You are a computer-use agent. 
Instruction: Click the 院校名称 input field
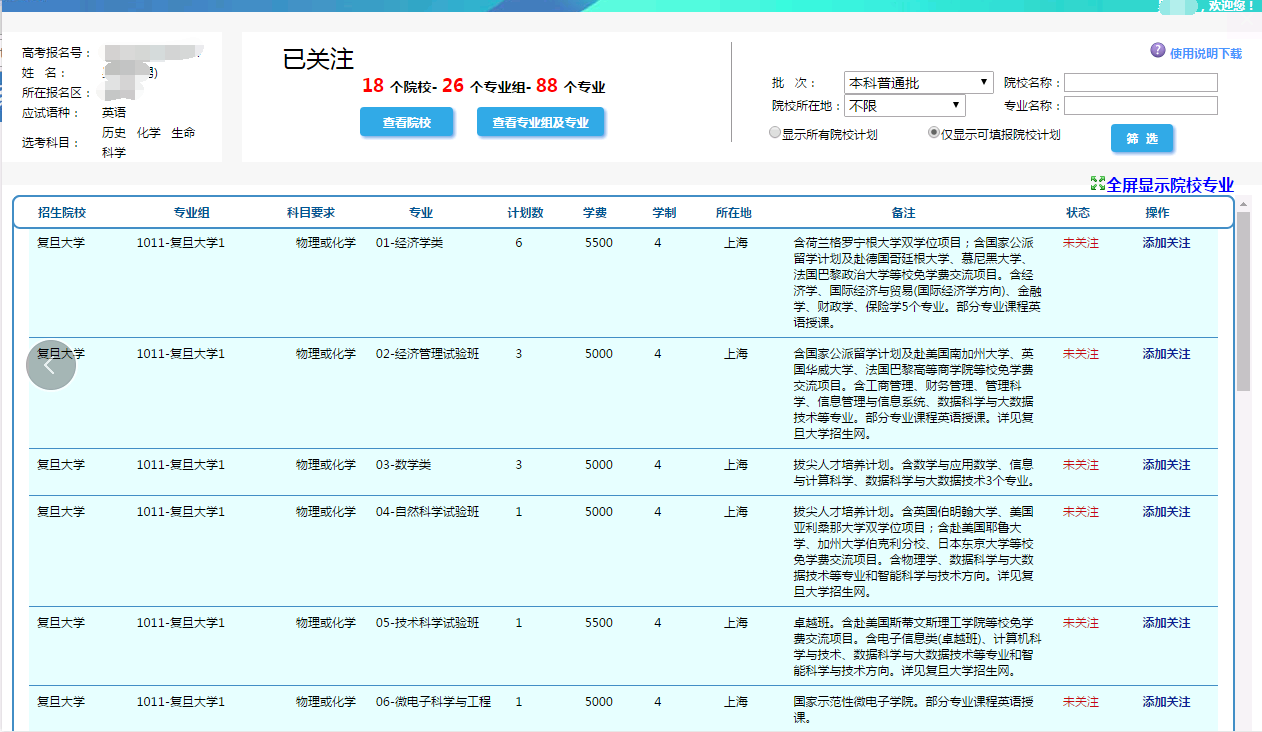[x=1141, y=82]
